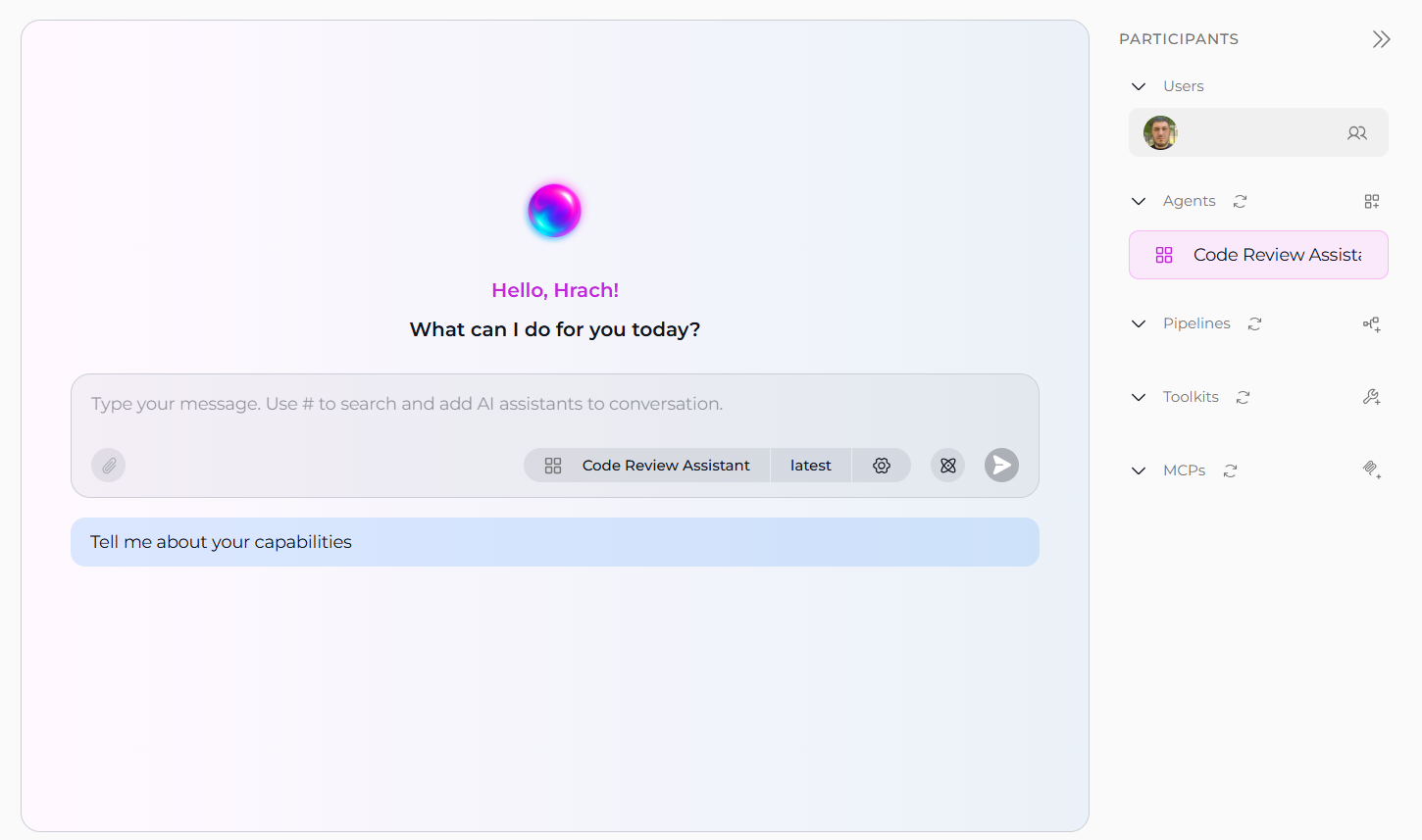Viewport: 1422px width, 840px height.
Task: Click the add MCP icon
Action: pos(1371,471)
